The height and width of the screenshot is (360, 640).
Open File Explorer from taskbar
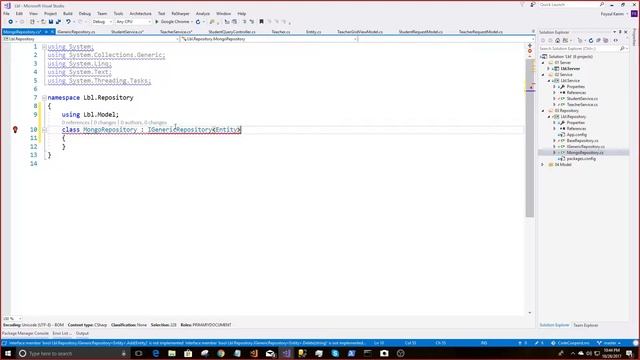(172, 353)
